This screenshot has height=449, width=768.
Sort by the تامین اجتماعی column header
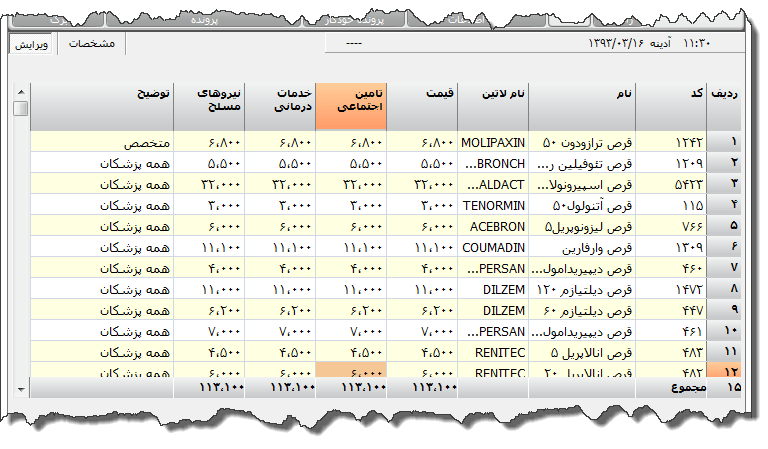coord(351,106)
